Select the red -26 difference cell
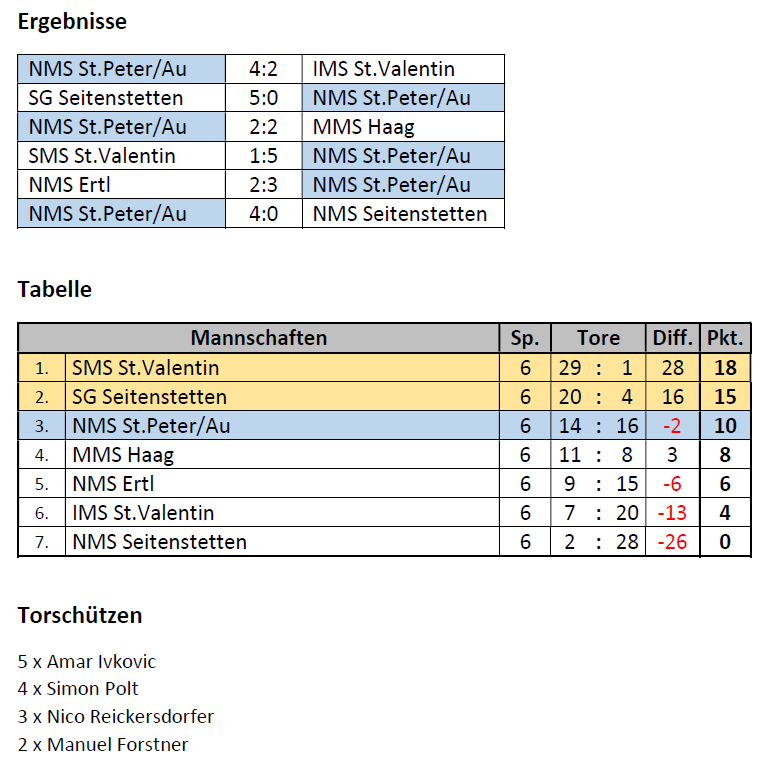Screen dimensions: 771x765 coord(672,542)
